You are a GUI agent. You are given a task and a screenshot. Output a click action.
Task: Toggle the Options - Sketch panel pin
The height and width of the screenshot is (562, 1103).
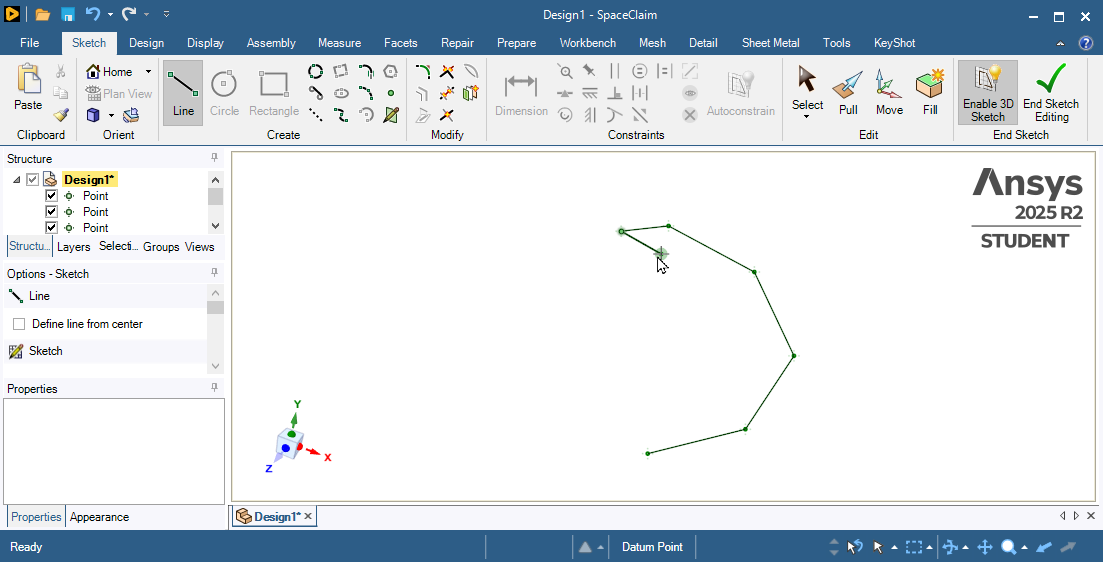[214, 273]
